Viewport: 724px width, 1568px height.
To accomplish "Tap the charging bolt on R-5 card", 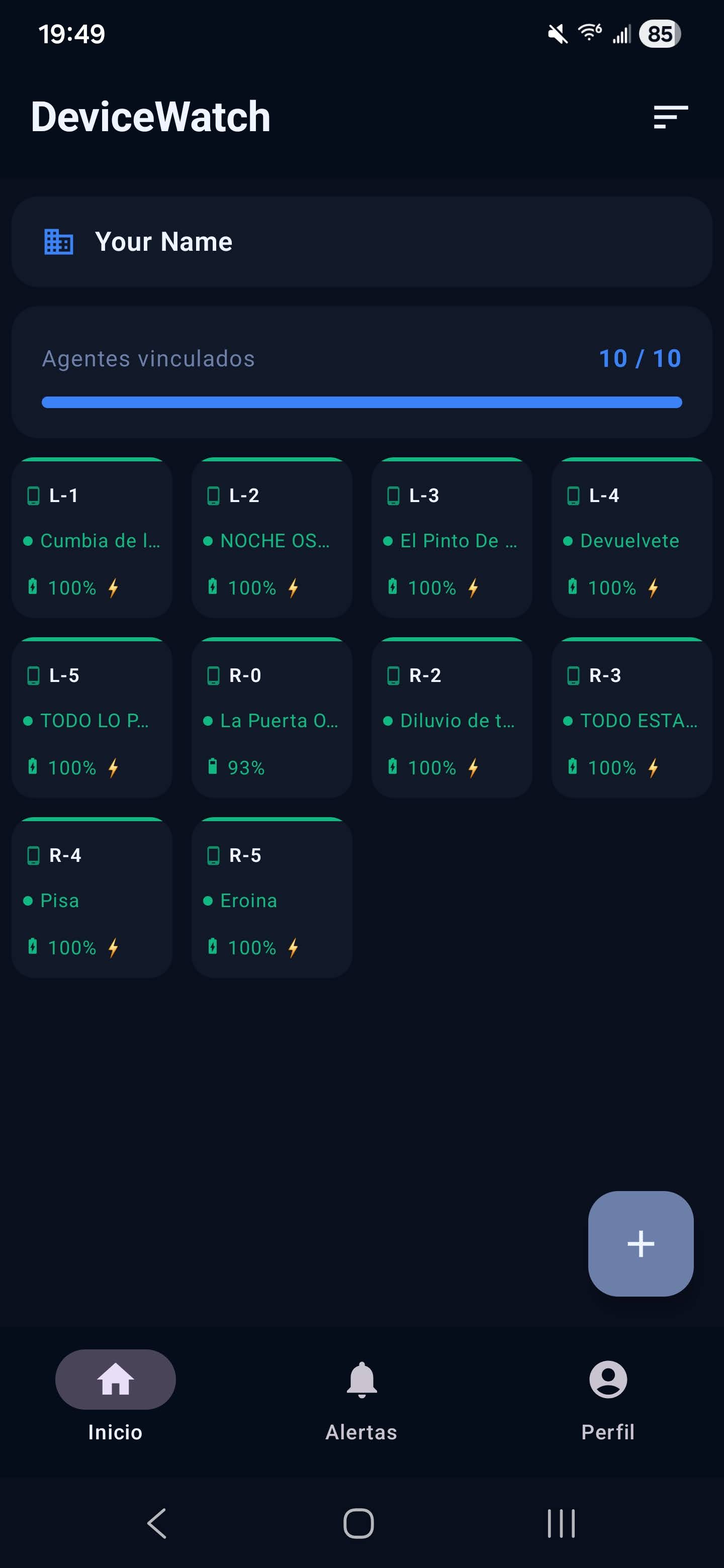I will [x=294, y=947].
